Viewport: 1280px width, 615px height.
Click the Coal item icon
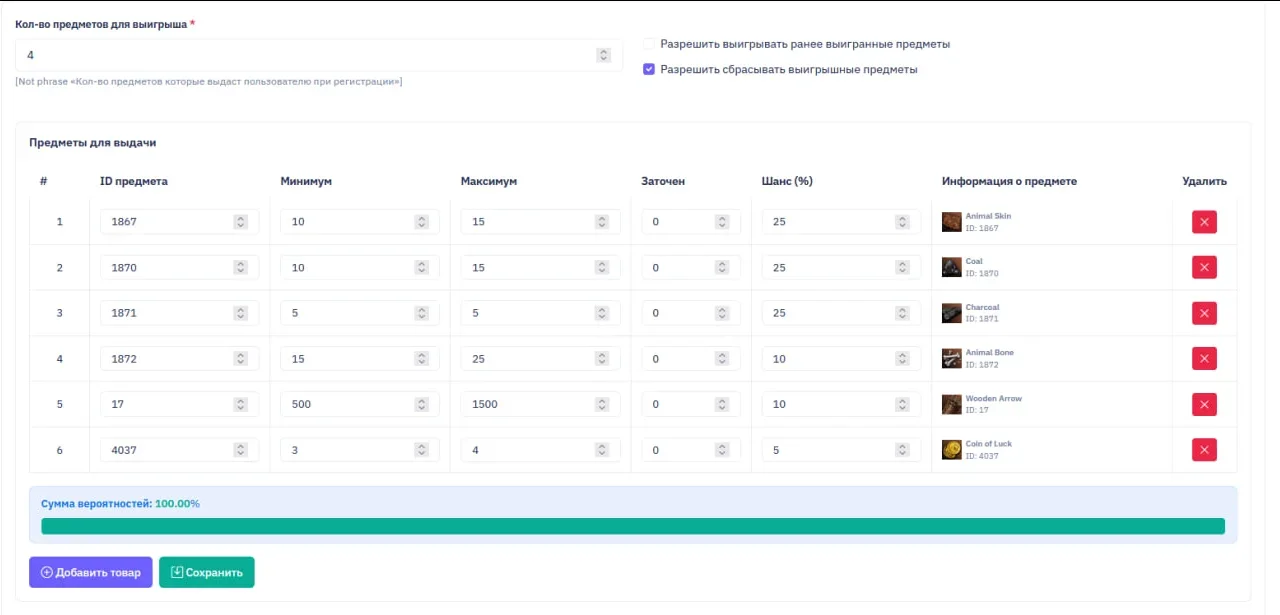click(951, 267)
